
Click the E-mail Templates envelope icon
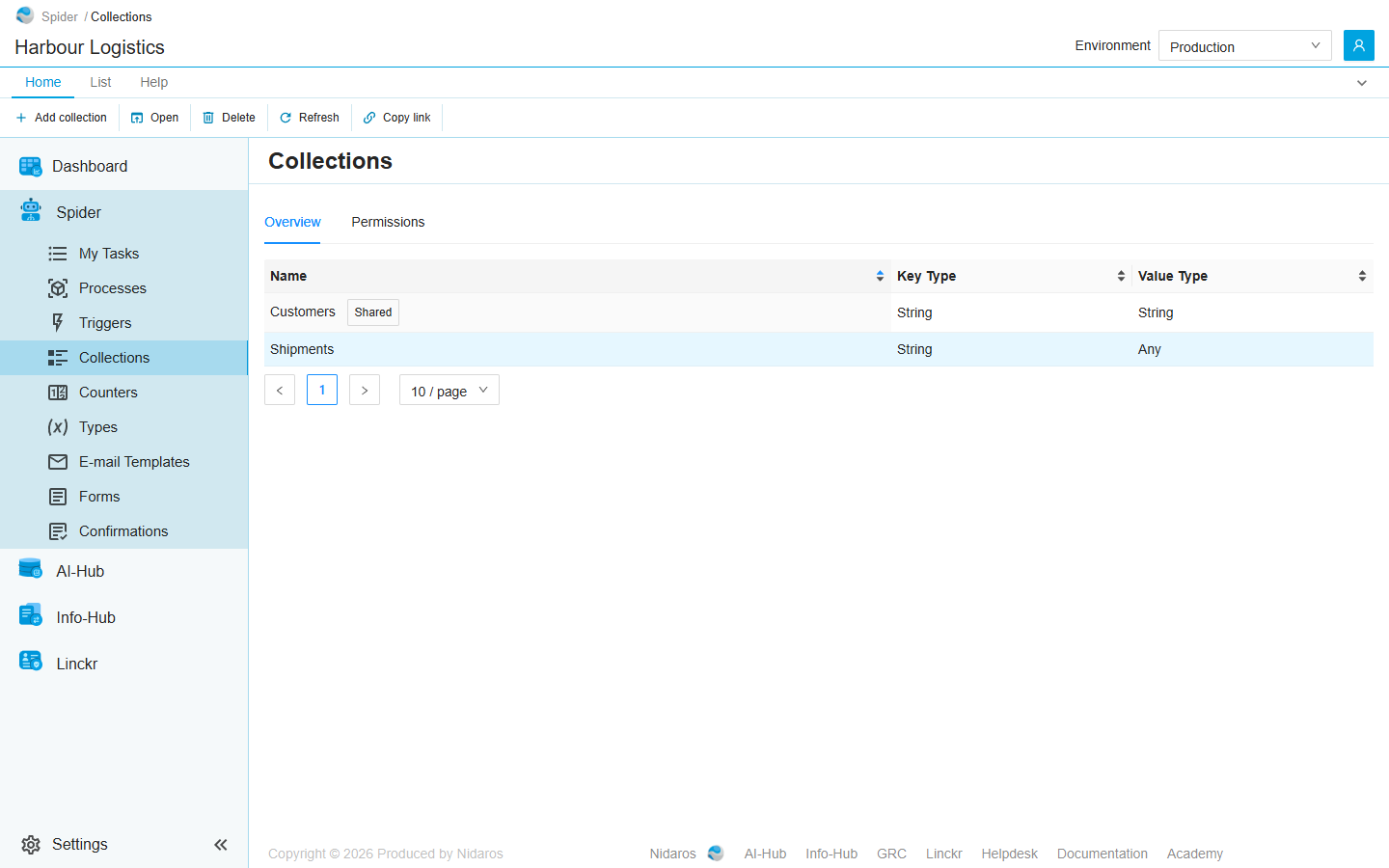(x=58, y=462)
